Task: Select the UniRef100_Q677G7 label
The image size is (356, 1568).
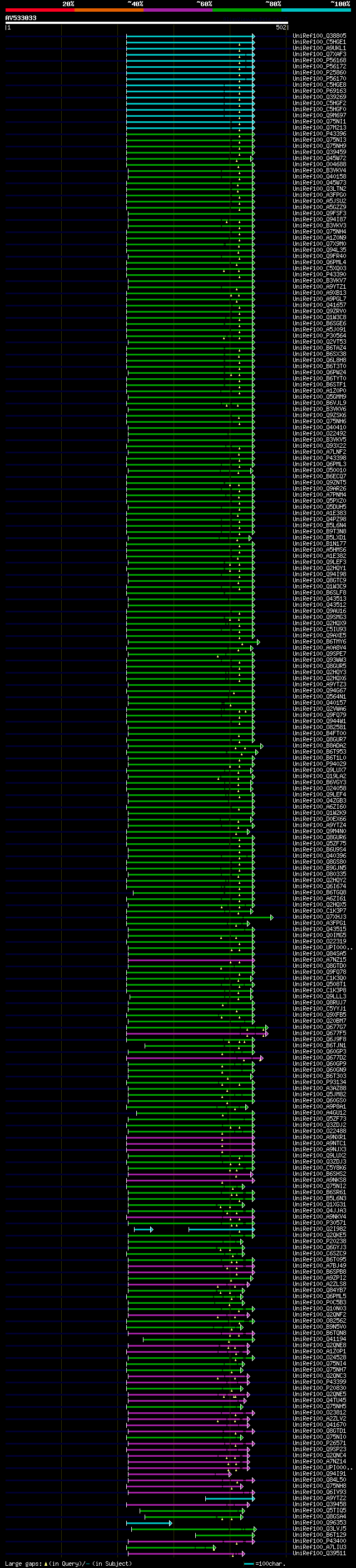Action: click(319, 1027)
